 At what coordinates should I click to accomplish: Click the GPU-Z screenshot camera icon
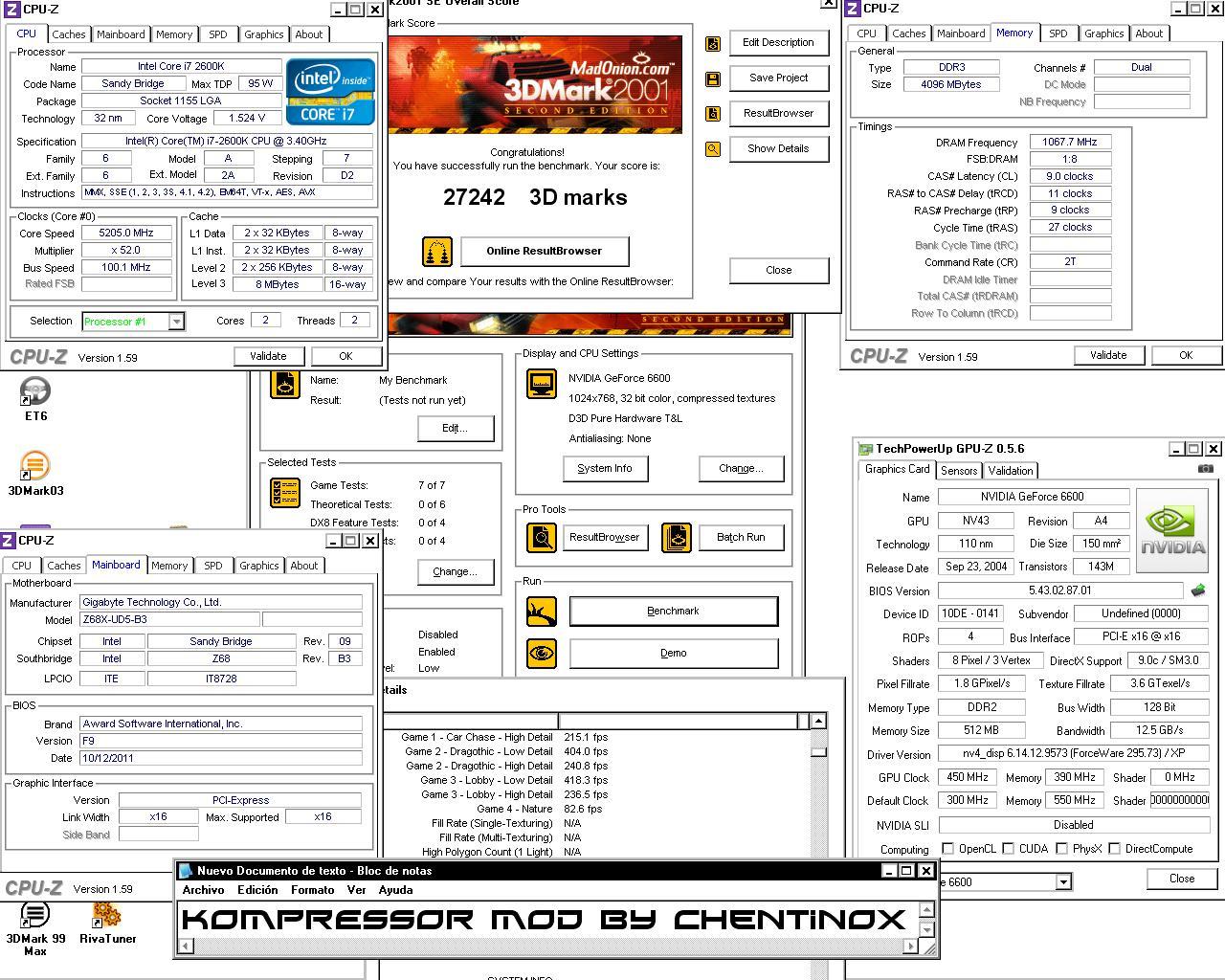tap(1206, 469)
